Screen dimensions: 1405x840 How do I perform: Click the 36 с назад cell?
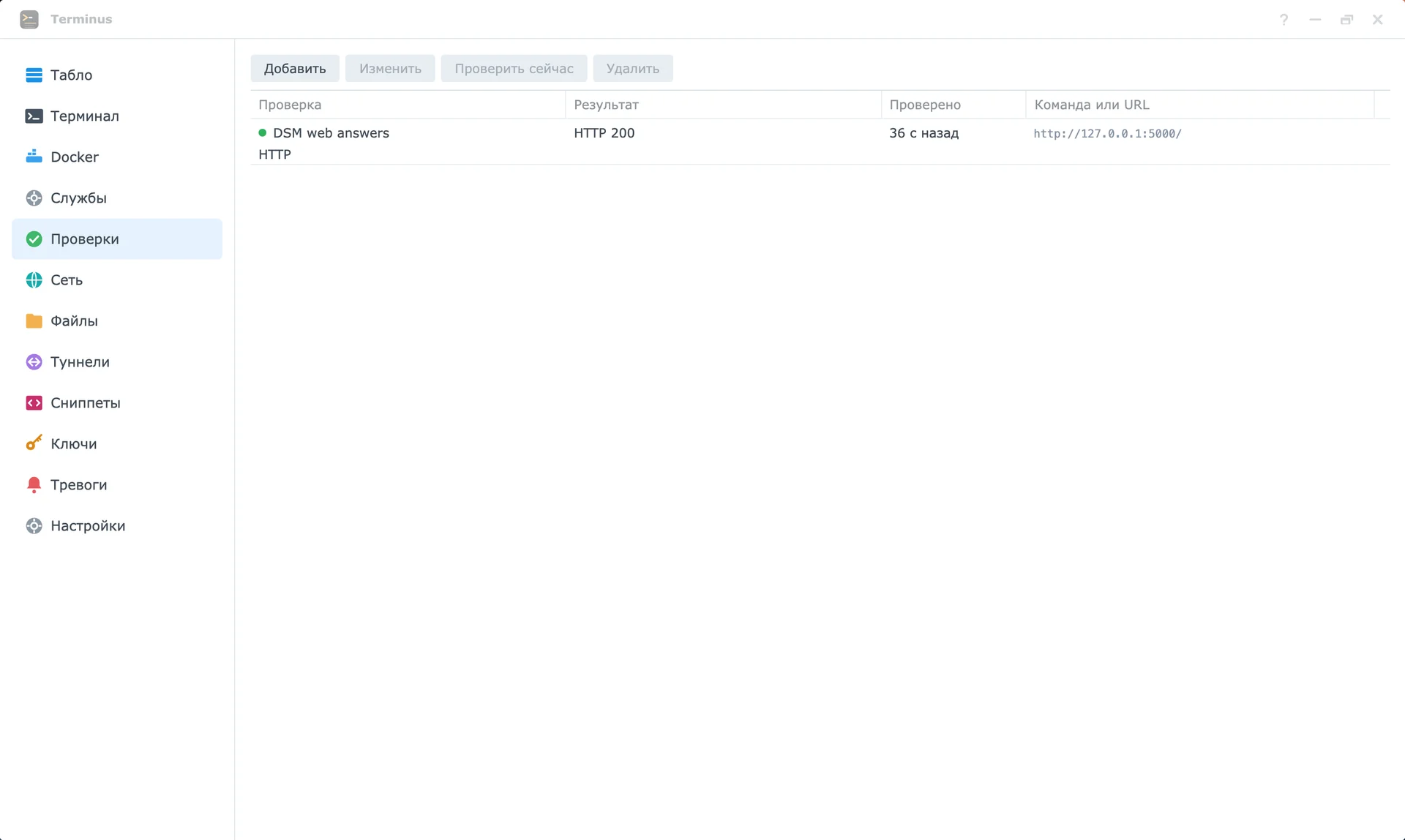923,133
